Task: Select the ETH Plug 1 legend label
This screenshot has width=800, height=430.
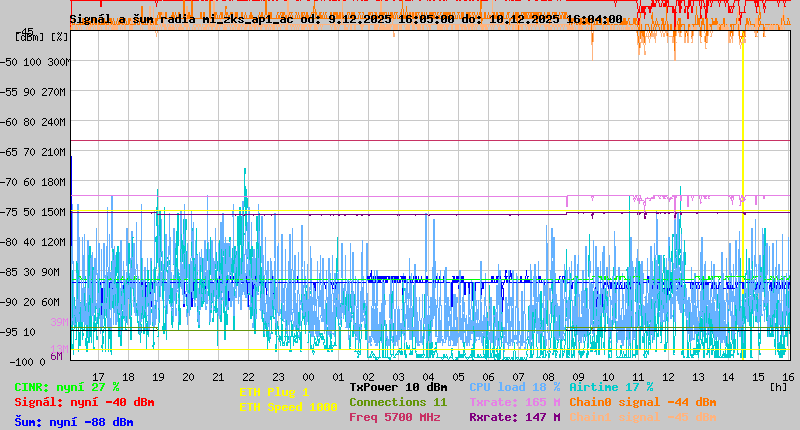Action: point(274,392)
